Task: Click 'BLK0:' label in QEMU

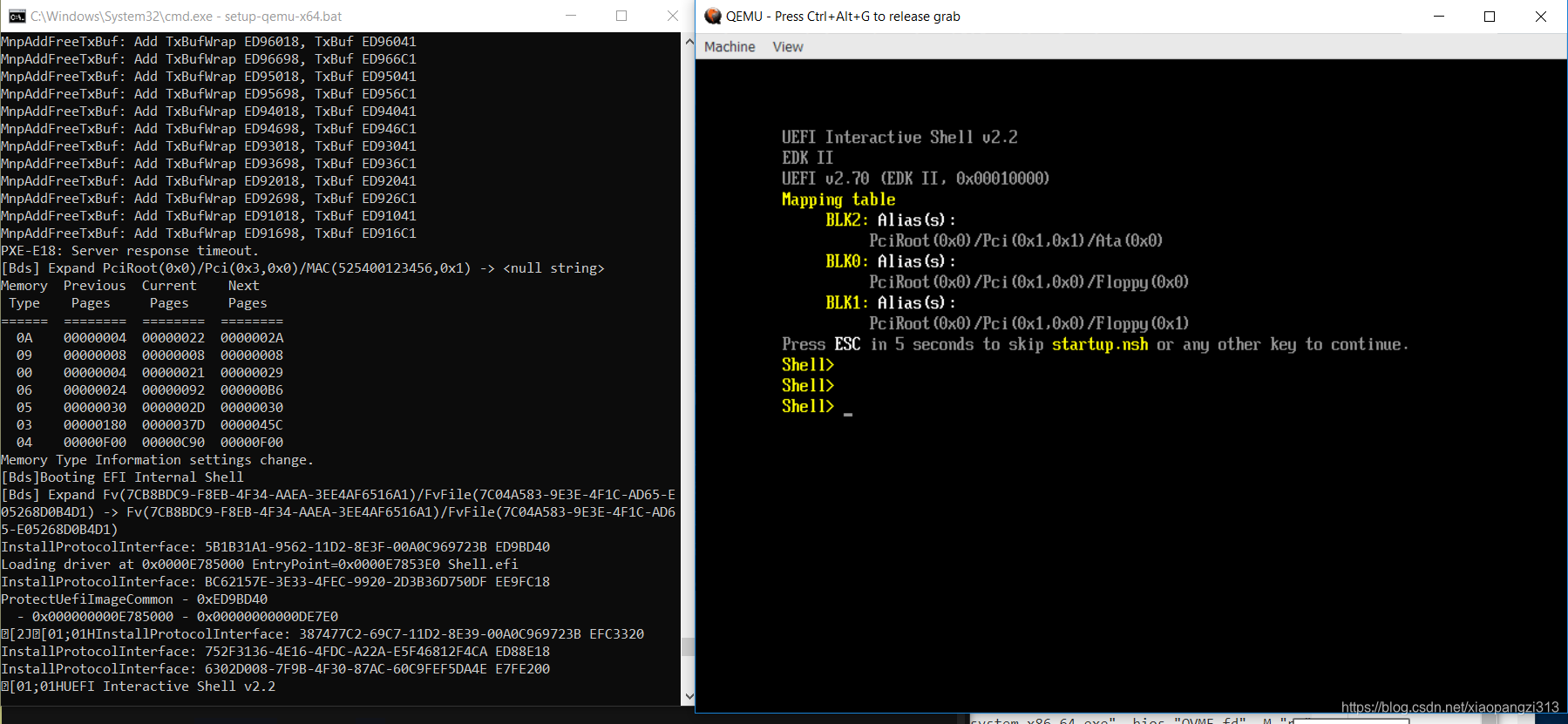Action: click(847, 261)
